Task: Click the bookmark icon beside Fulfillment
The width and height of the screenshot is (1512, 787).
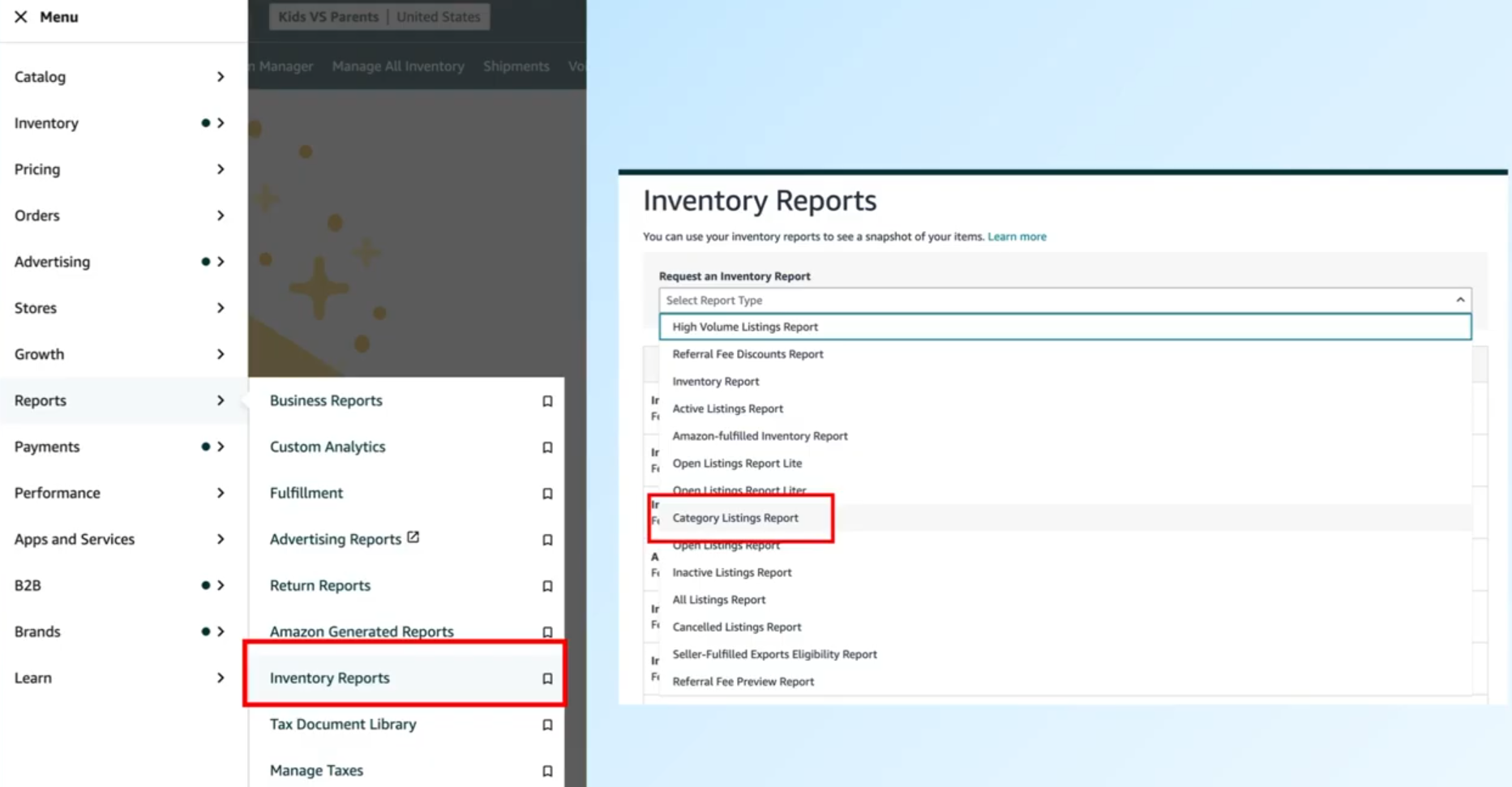Action: [547, 494]
